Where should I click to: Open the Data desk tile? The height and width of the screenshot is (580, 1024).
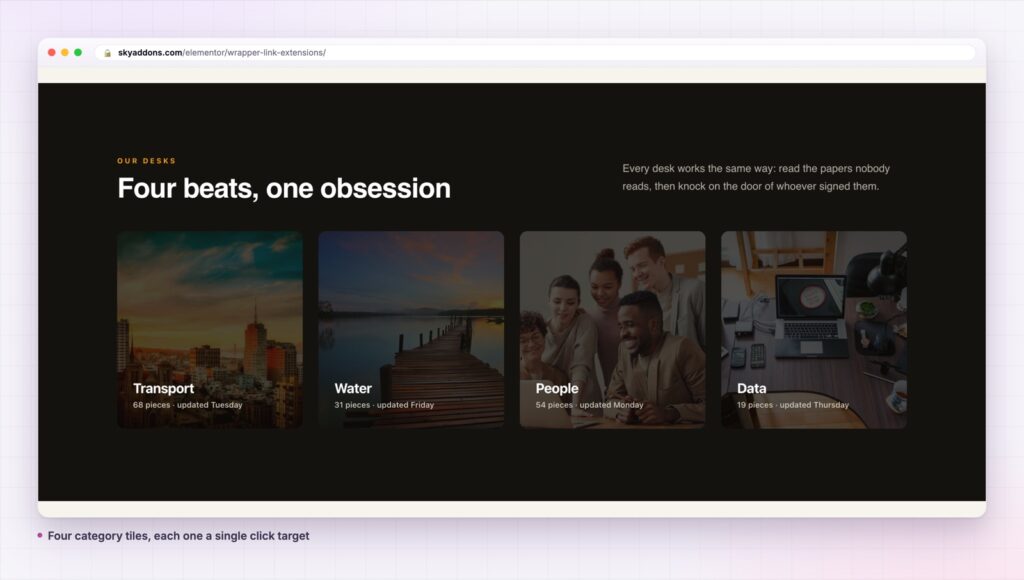click(x=814, y=330)
